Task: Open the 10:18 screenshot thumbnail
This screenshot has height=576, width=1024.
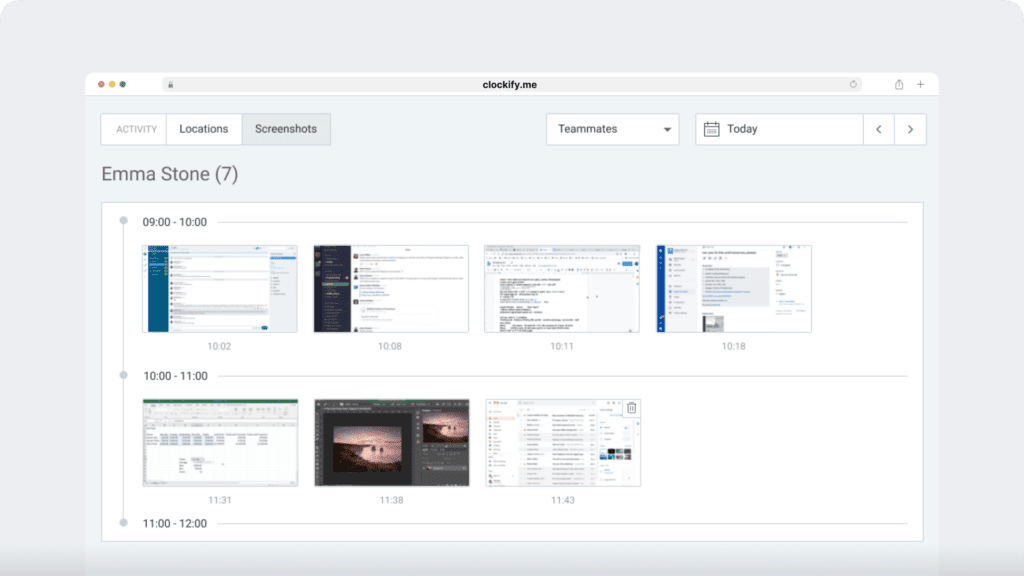Action: pyautogui.click(x=733, y=288)
